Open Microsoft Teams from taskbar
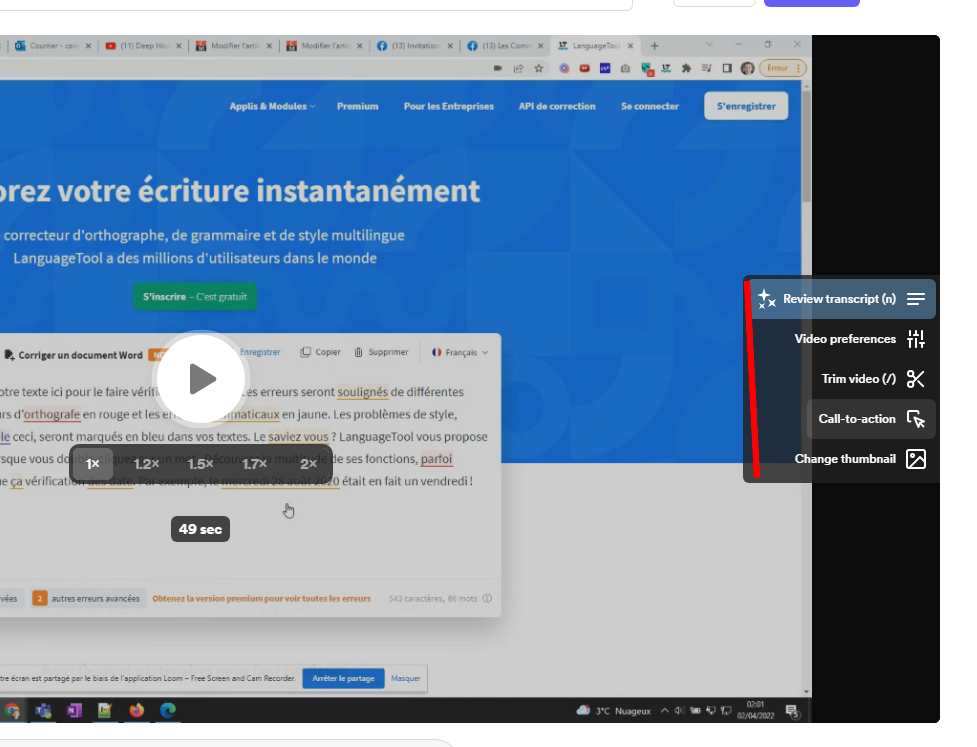The width and height of the screenshot is (977, 747). tap(43, 710)
